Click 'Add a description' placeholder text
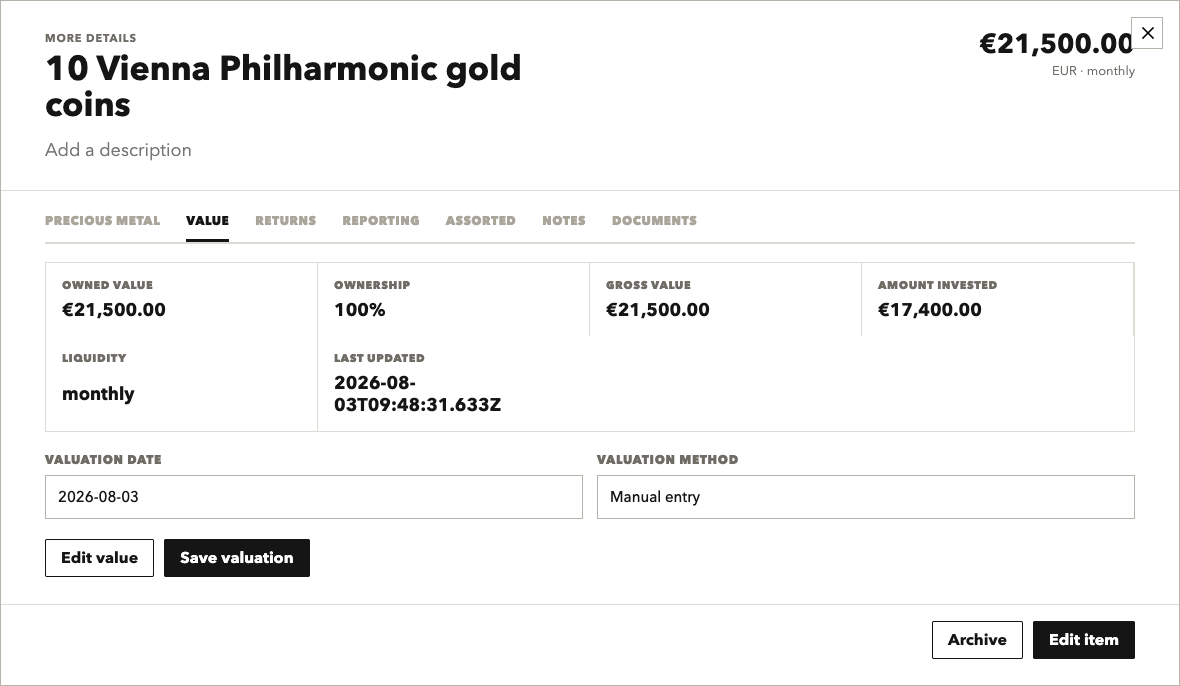 pyautogui.click(x=118, y=150)
